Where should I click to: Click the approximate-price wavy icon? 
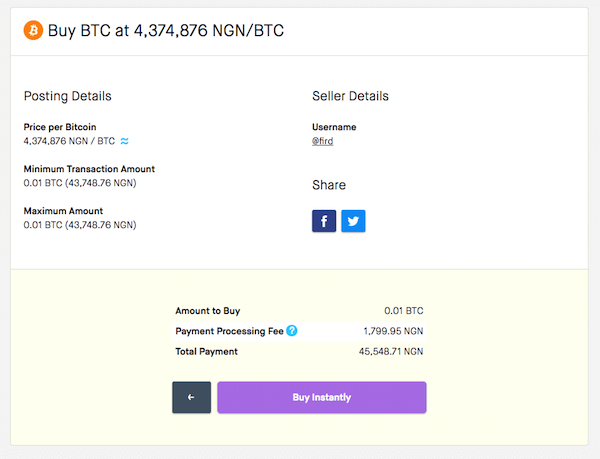click(x=124, y=141)
